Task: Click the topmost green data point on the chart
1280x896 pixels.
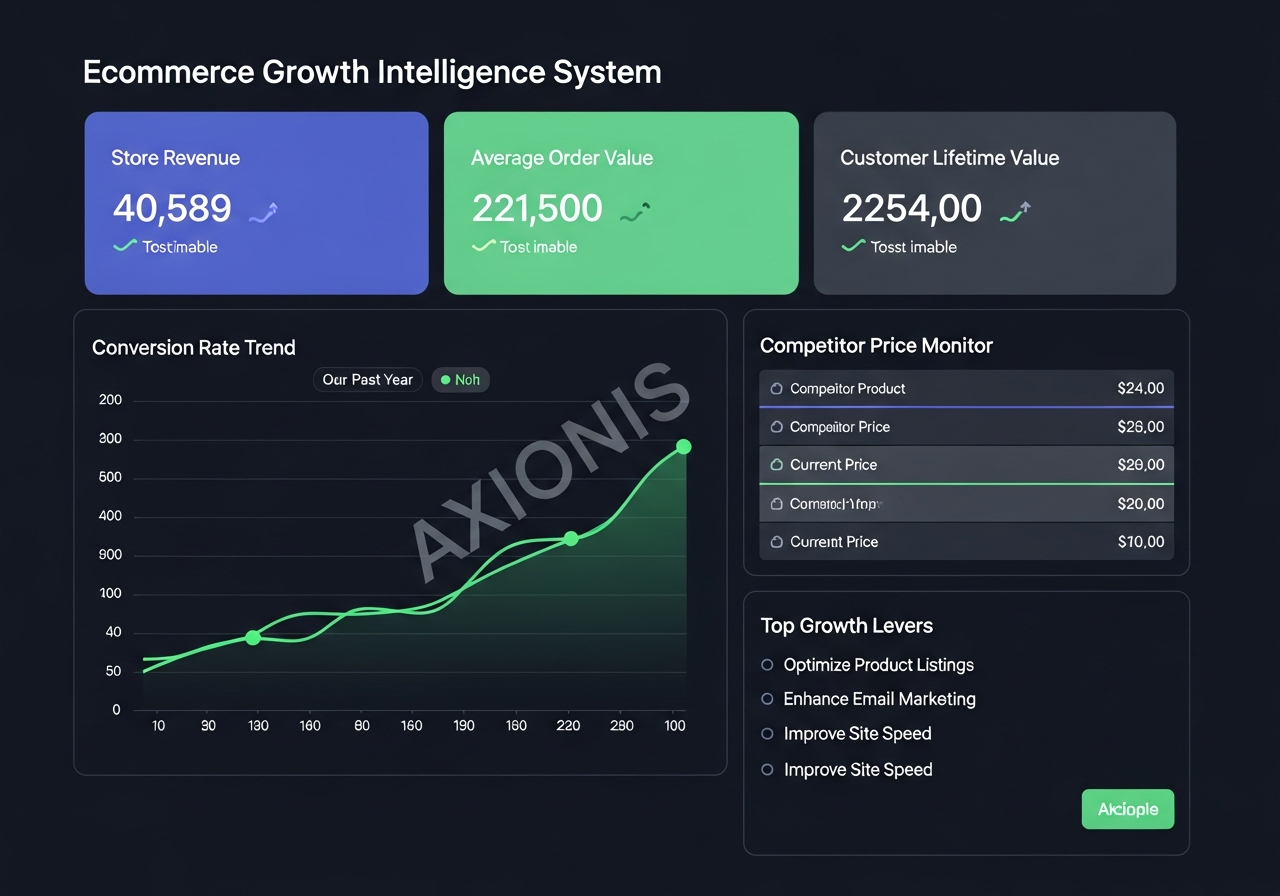Action: pyautogui.click(x=684, y=447)
